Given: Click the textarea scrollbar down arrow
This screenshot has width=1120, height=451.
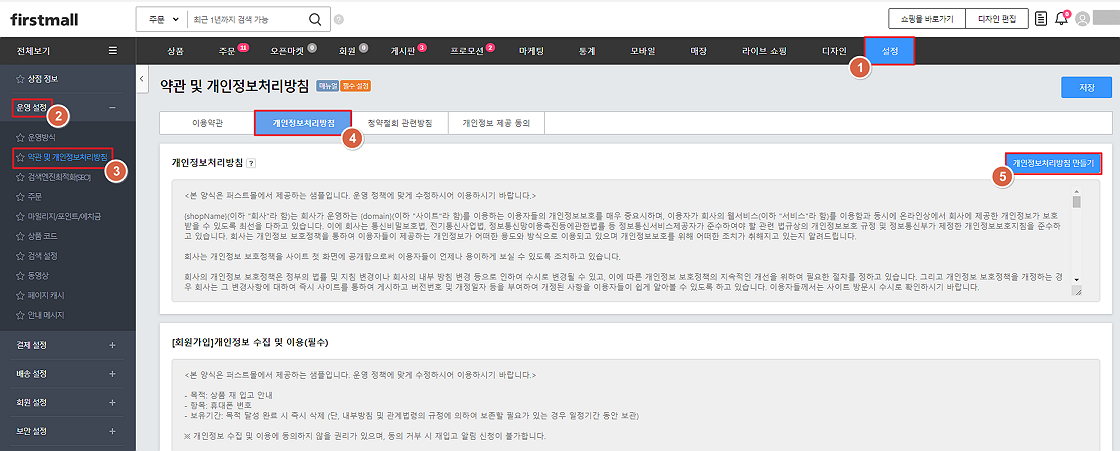Looking at the screenshot, I should (1076, 279).
